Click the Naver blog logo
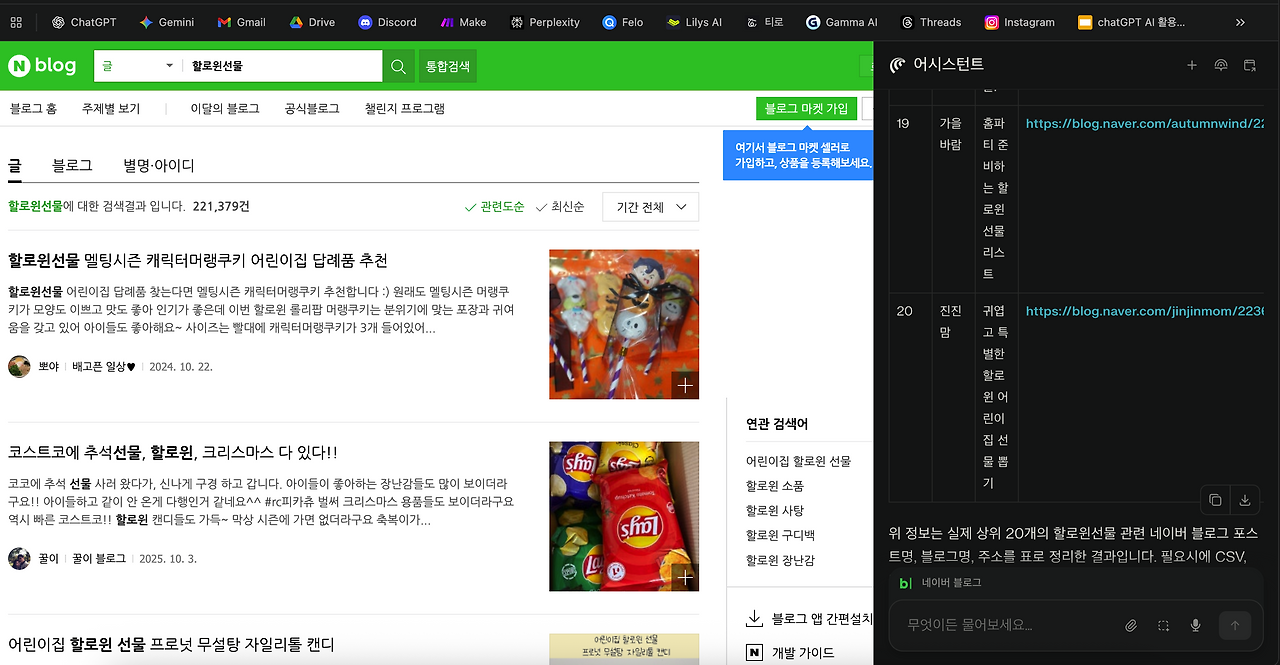Viewport: 1280px width, 665px height. [42, 64]
